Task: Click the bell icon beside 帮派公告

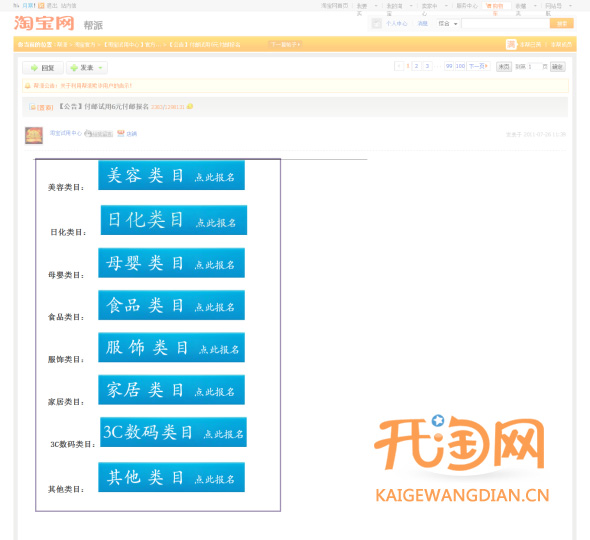Action: tap(27, 86)
